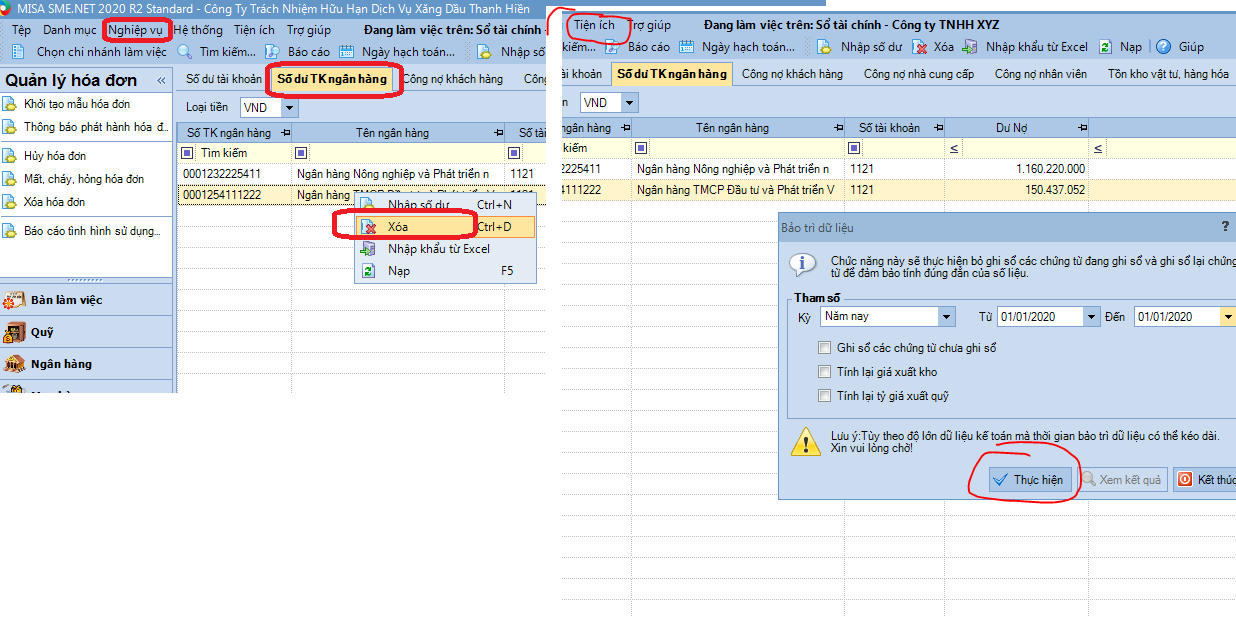Open the Kỳ dropdown showing Năm nay
Image resolution: width=1236 pixels, height=617 pixels.
[946, 317]
